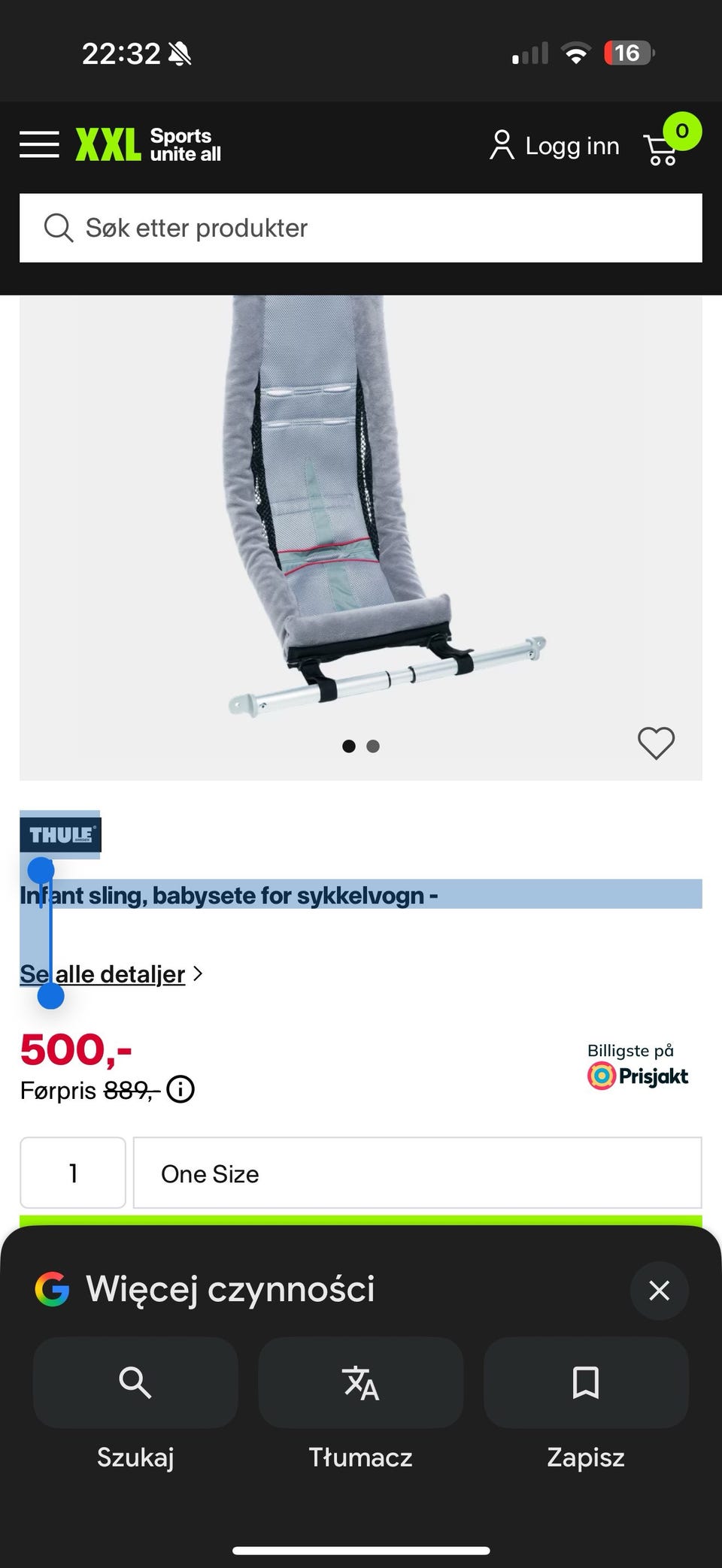Open the One Size dropdown
The width and height of the screenshot is (722, 1568).
(x=417, y=1173)
